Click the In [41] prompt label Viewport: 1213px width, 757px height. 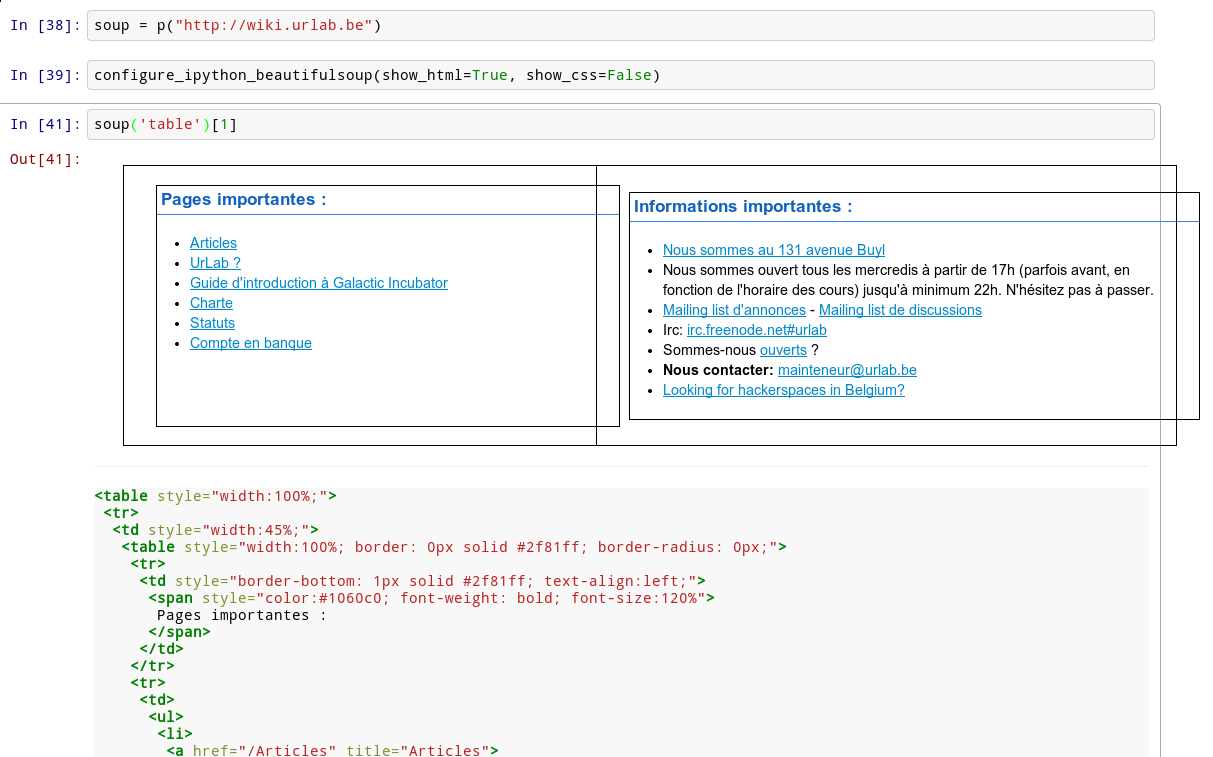[x=45, y=124]
